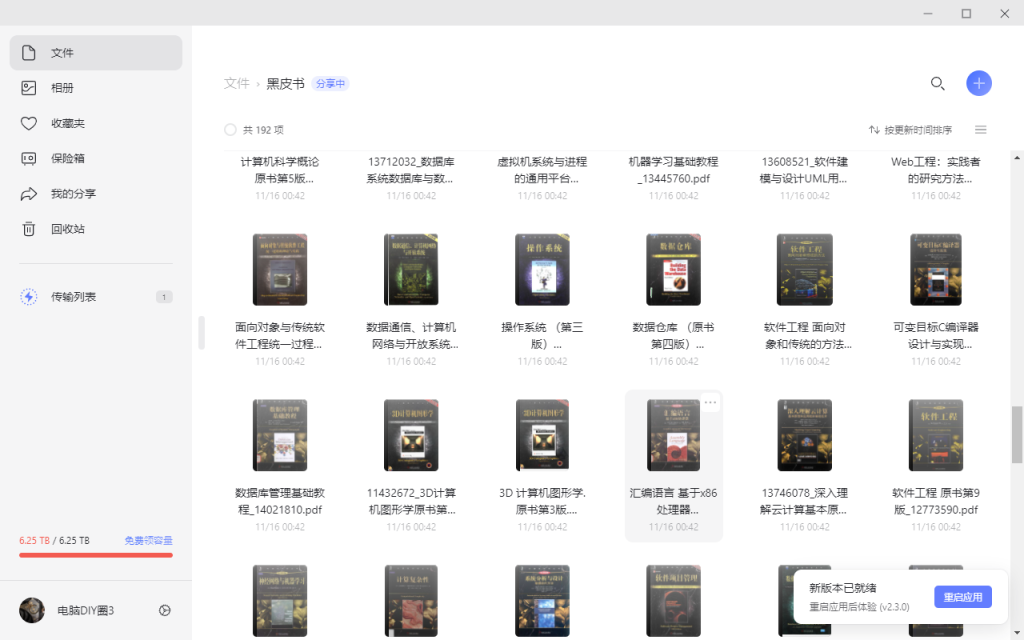The width and height of the screenshot is (1024, 640).
Task: Switch view with the list layout icon
Action: [x=980, y=130]
